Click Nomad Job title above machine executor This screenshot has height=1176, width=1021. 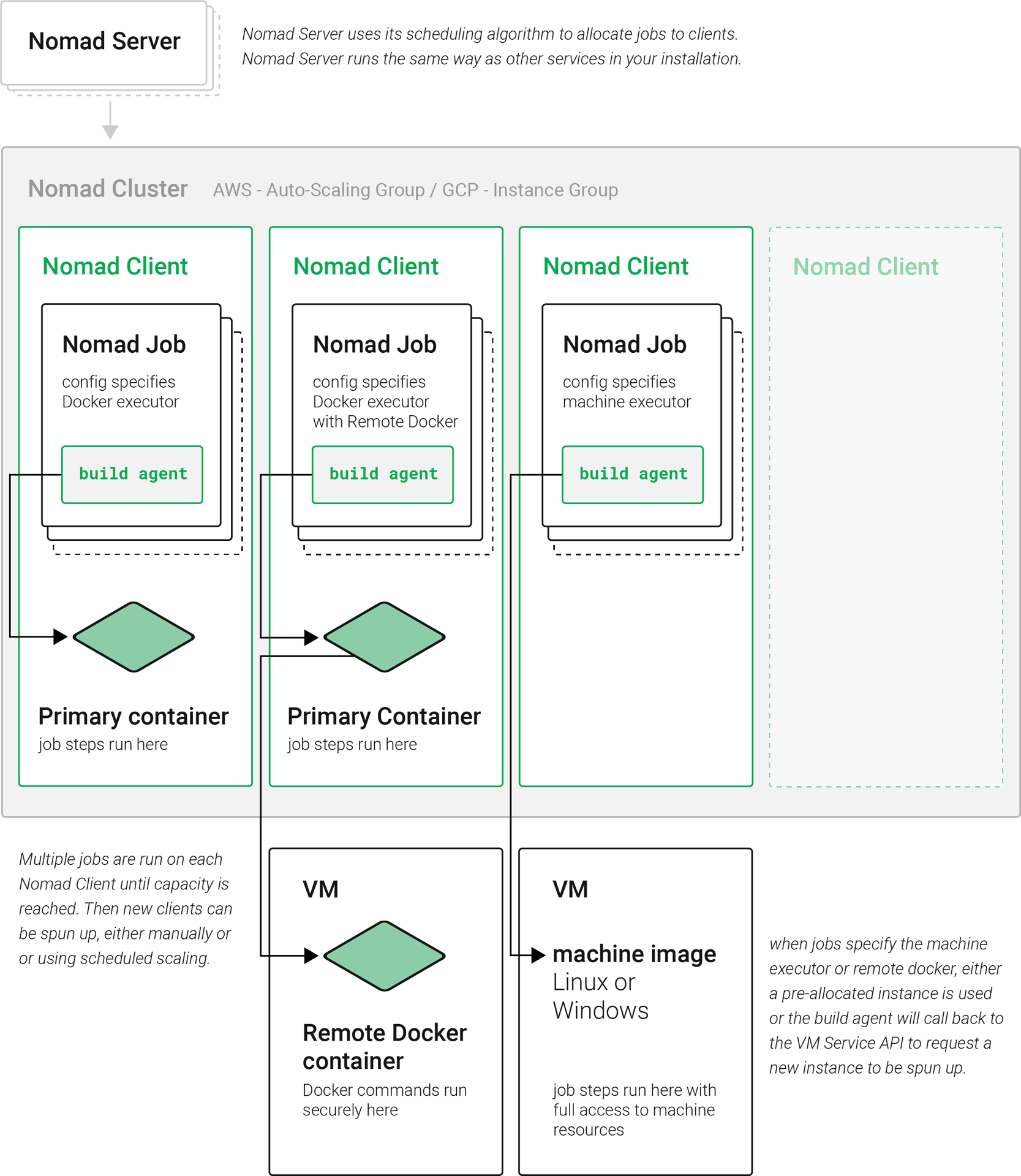pyautogui.click(x=625, y=344)
